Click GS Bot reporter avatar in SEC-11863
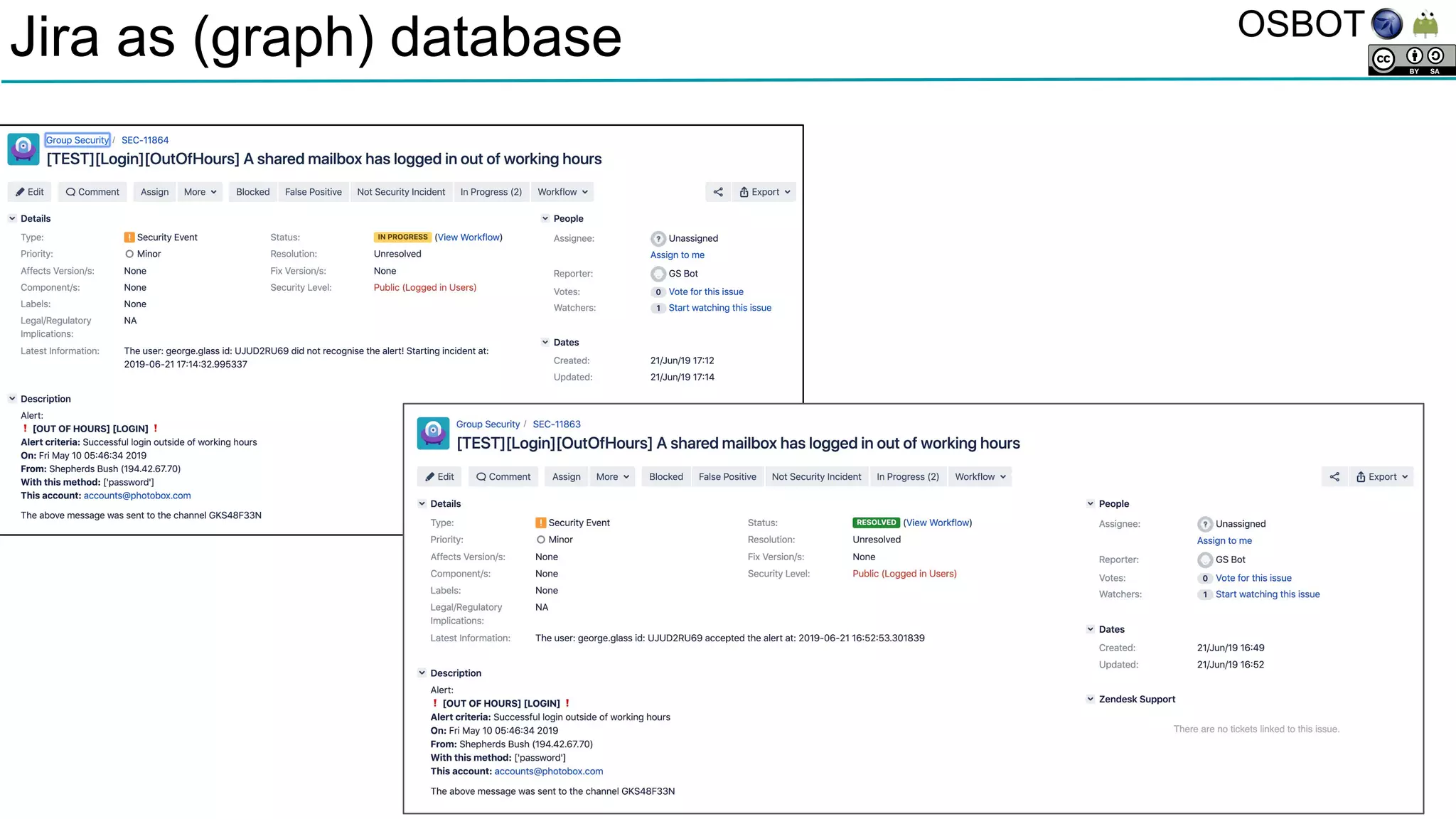The width and height of the screenshot is (1456, 819). pyautogui.click(x=1205, y=560)
